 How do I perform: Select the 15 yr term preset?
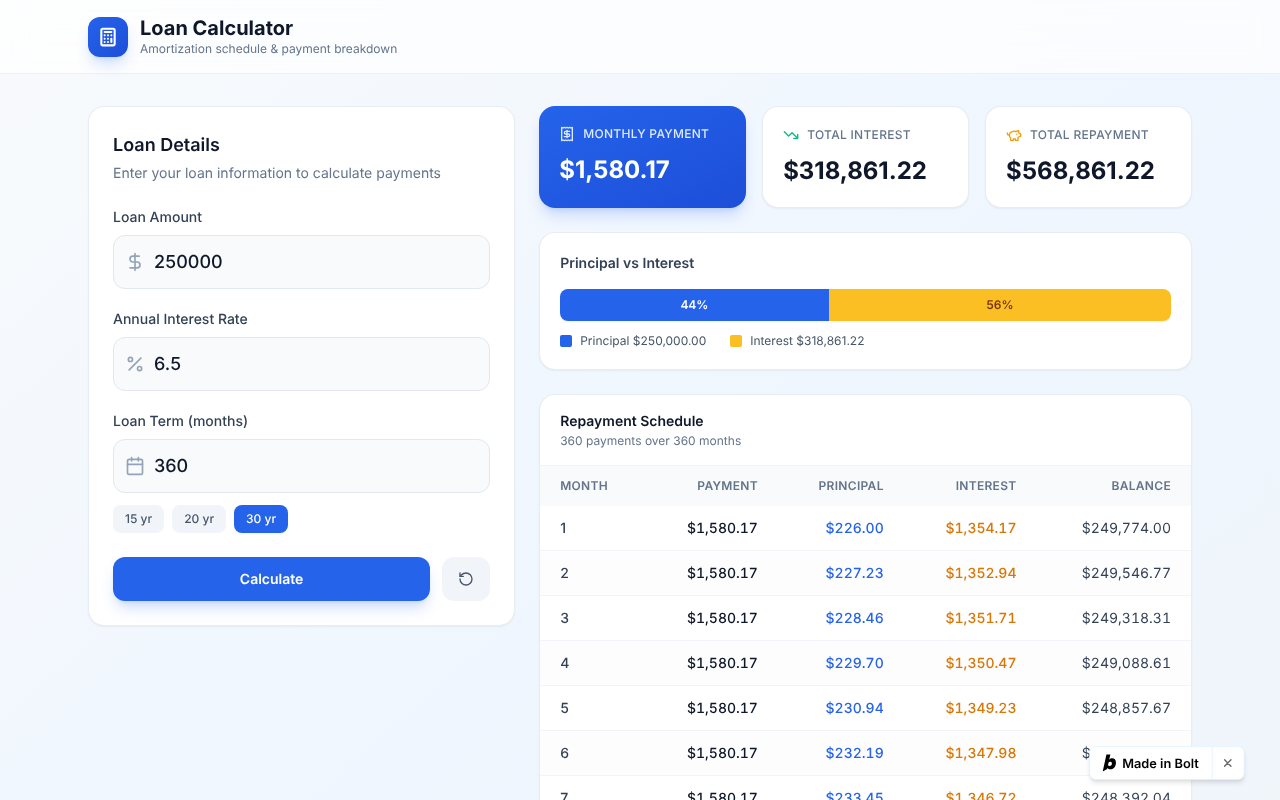pos(138,519)
